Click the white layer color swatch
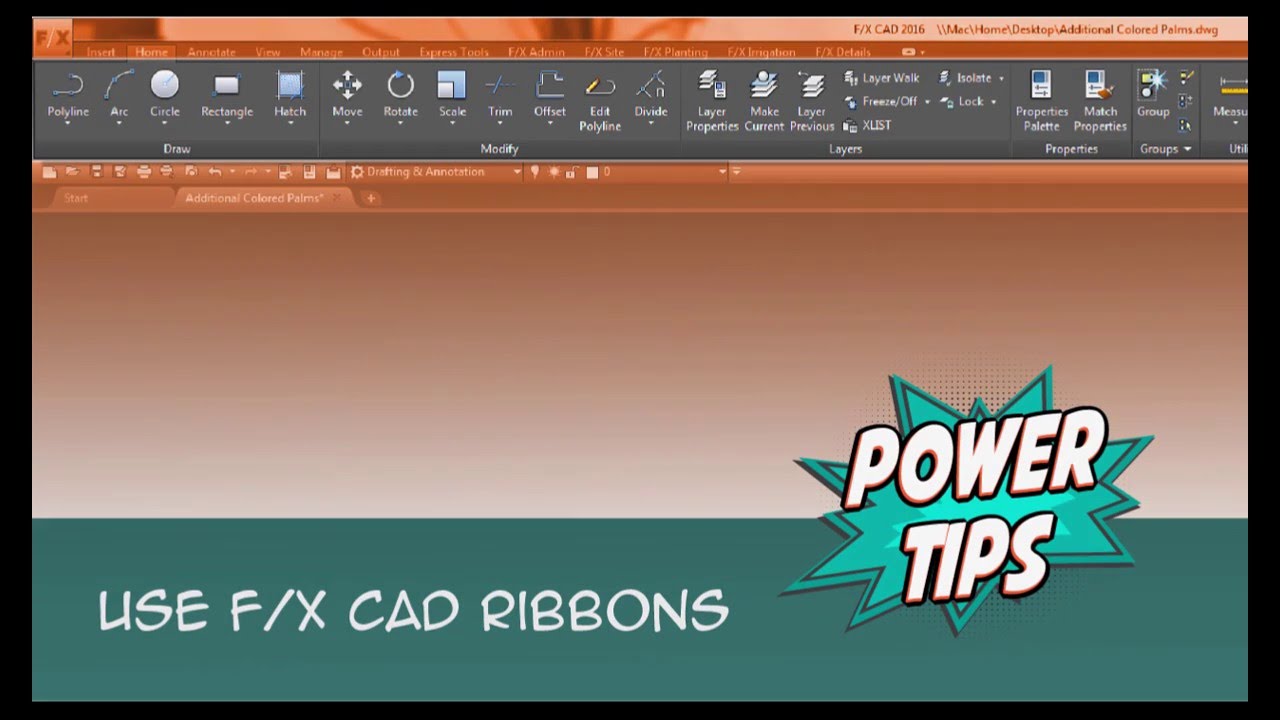 coord(592,172)
